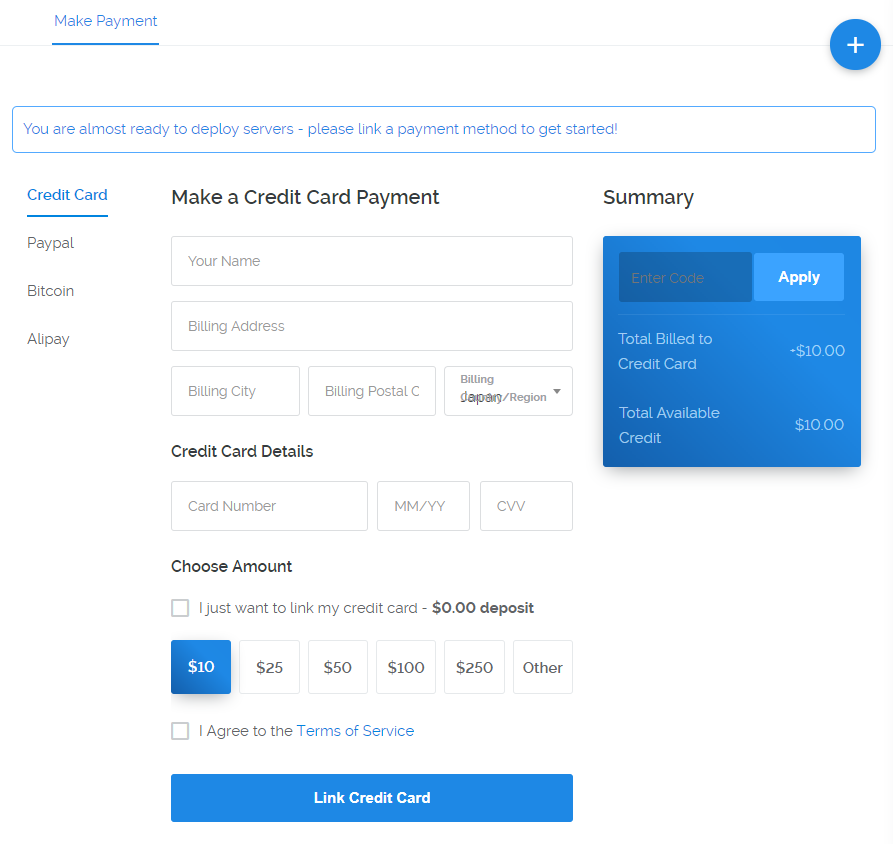This screenshot has height=844, width=893.
Task: Switch to the Make Payment tab
Action: [x=105, y=21]
